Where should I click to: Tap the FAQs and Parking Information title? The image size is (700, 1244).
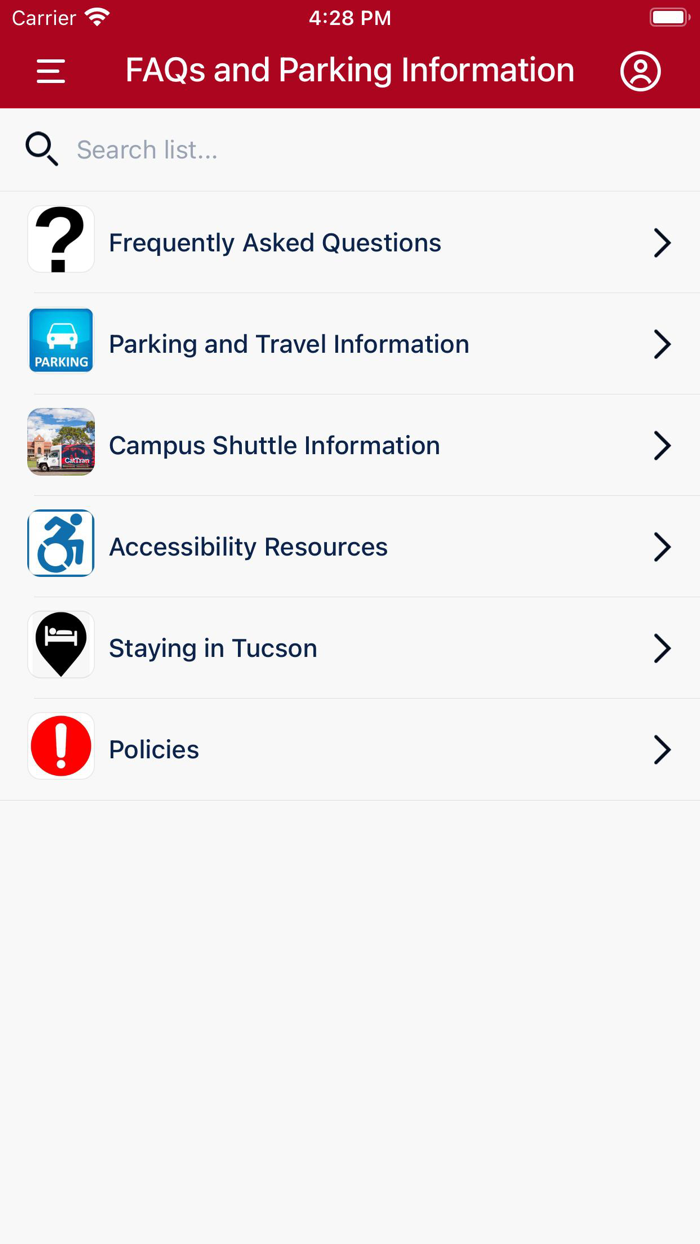pos(349,71)
